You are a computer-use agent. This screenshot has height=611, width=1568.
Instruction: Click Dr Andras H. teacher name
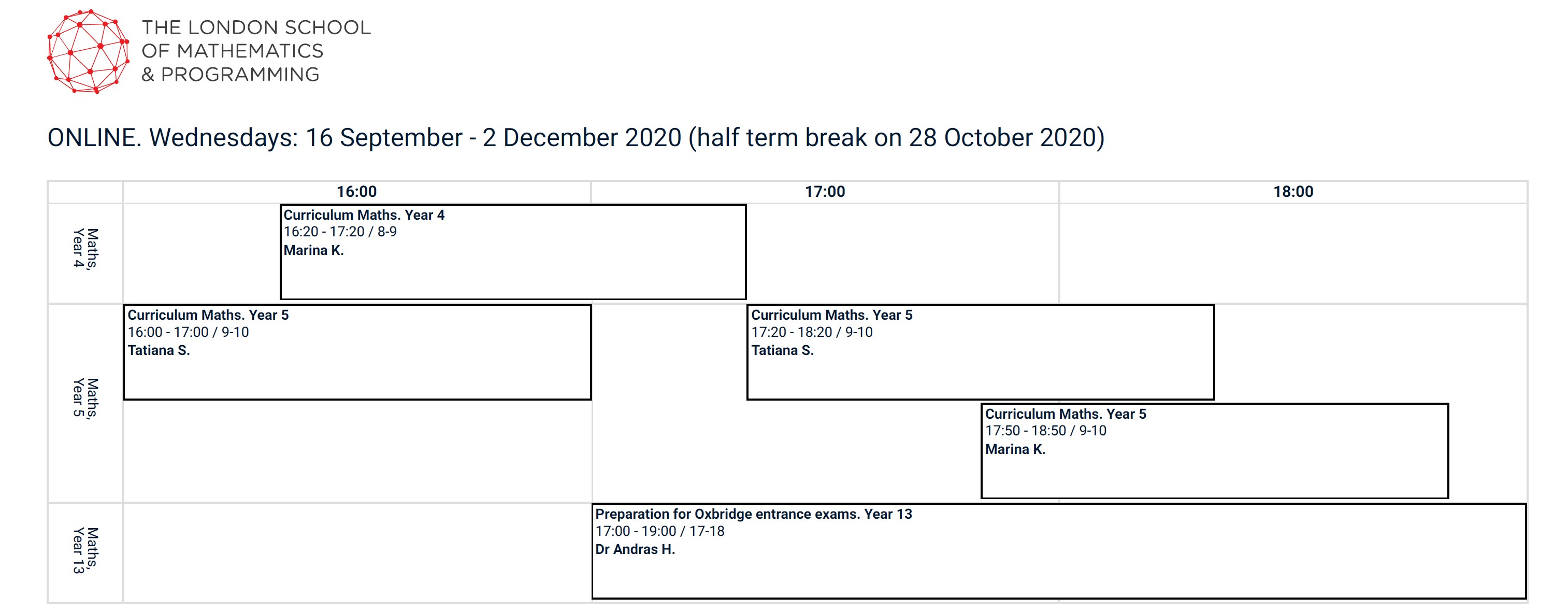click(x=635, y=549)
